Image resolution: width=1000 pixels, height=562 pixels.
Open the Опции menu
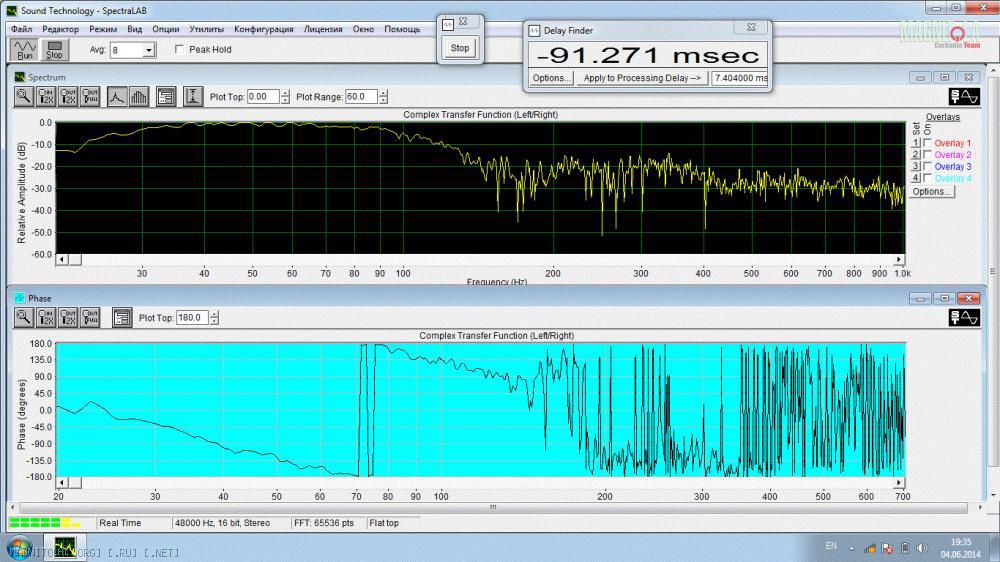(x=166, y=29)
